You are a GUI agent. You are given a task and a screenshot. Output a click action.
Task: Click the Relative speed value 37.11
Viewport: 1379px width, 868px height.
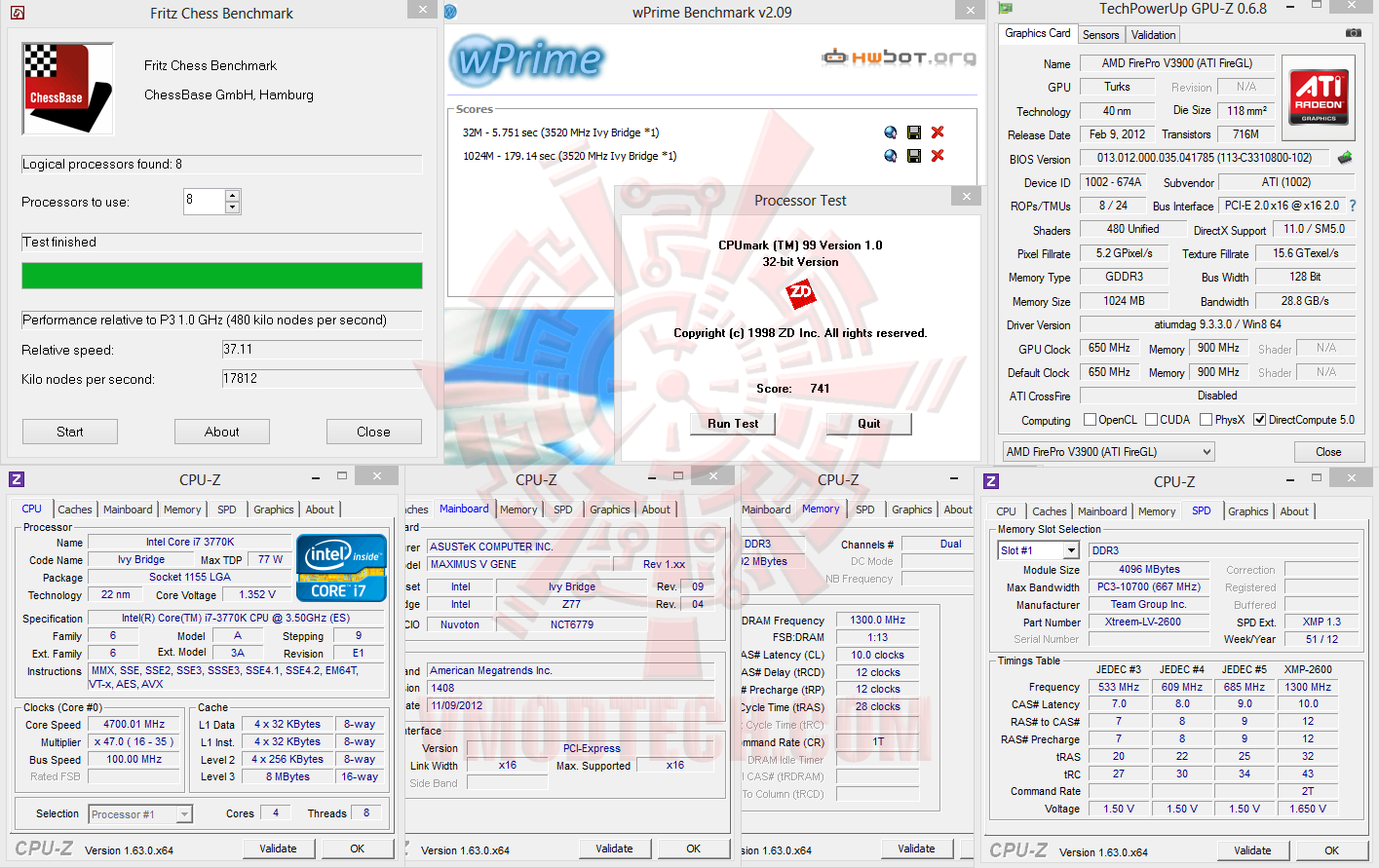click(322, 350)
